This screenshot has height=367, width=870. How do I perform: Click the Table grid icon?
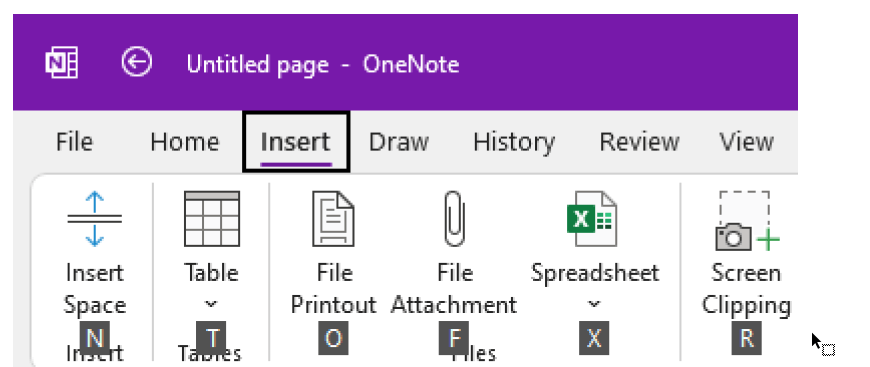(x=211, y=219)
